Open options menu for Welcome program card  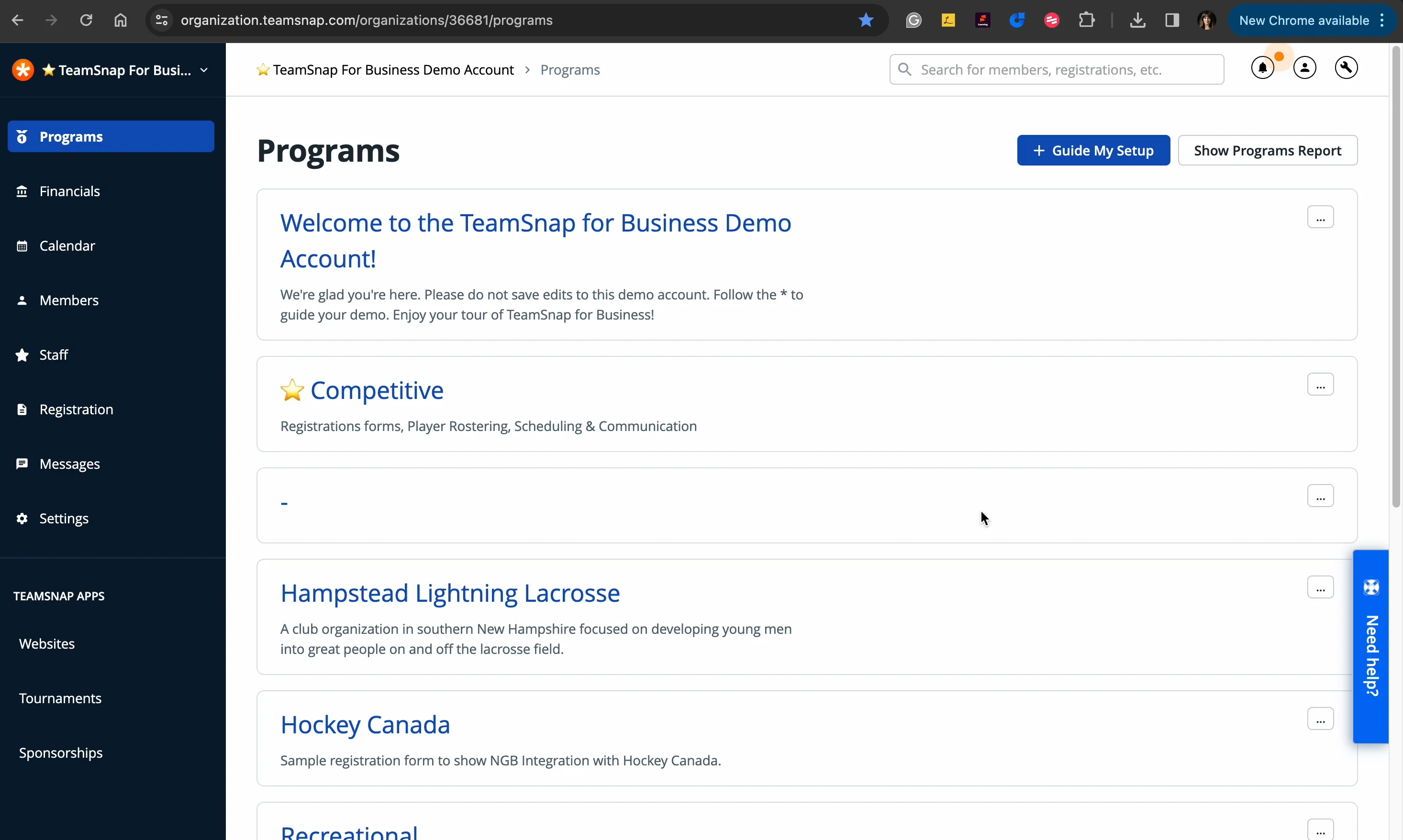[x=1320, y=217]
